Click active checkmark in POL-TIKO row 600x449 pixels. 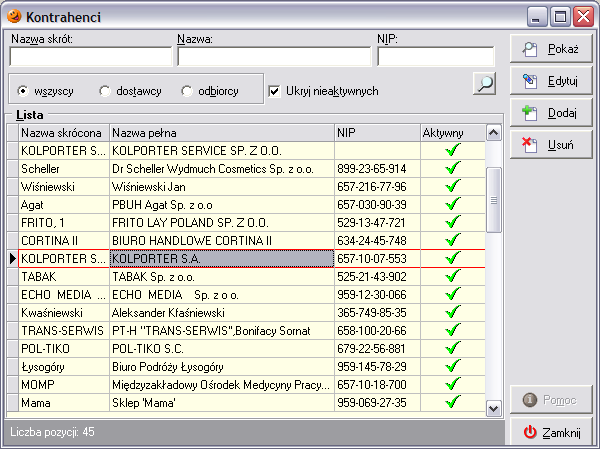pos(453,348)
